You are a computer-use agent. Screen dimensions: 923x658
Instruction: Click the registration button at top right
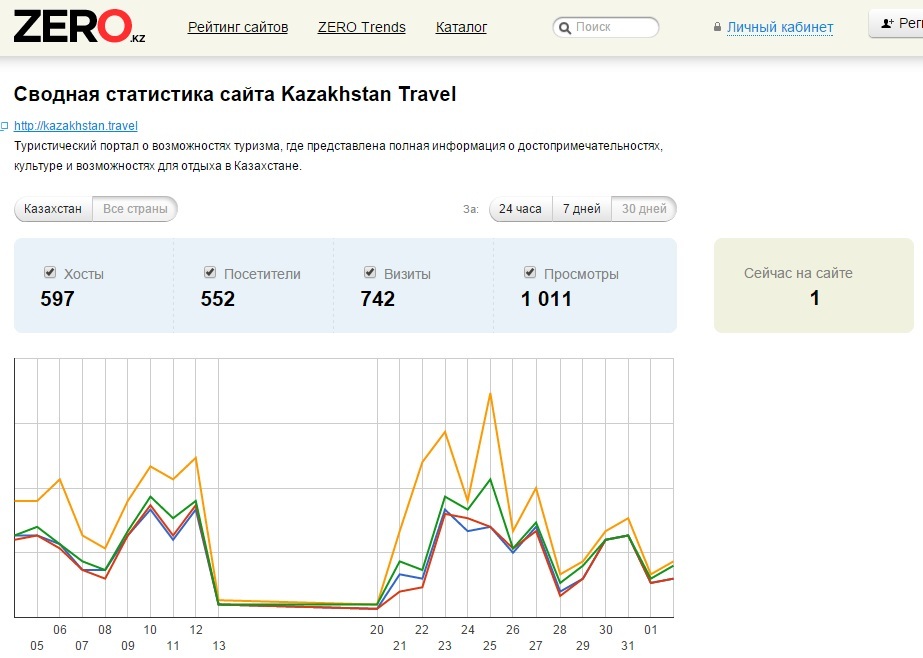896,24
